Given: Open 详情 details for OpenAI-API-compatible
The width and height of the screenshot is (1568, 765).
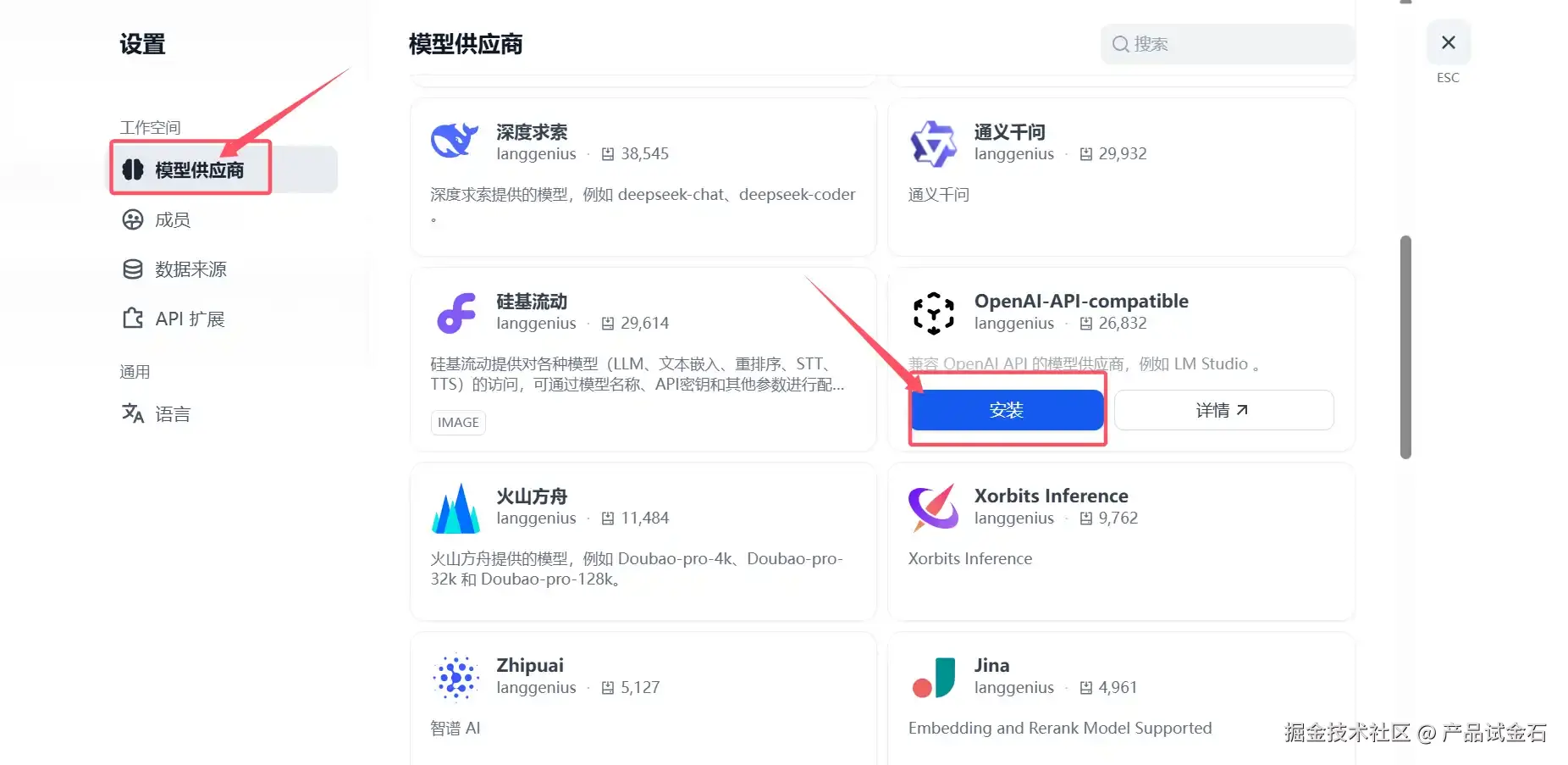Looking at the screenshot, I should click(1223, 410).
